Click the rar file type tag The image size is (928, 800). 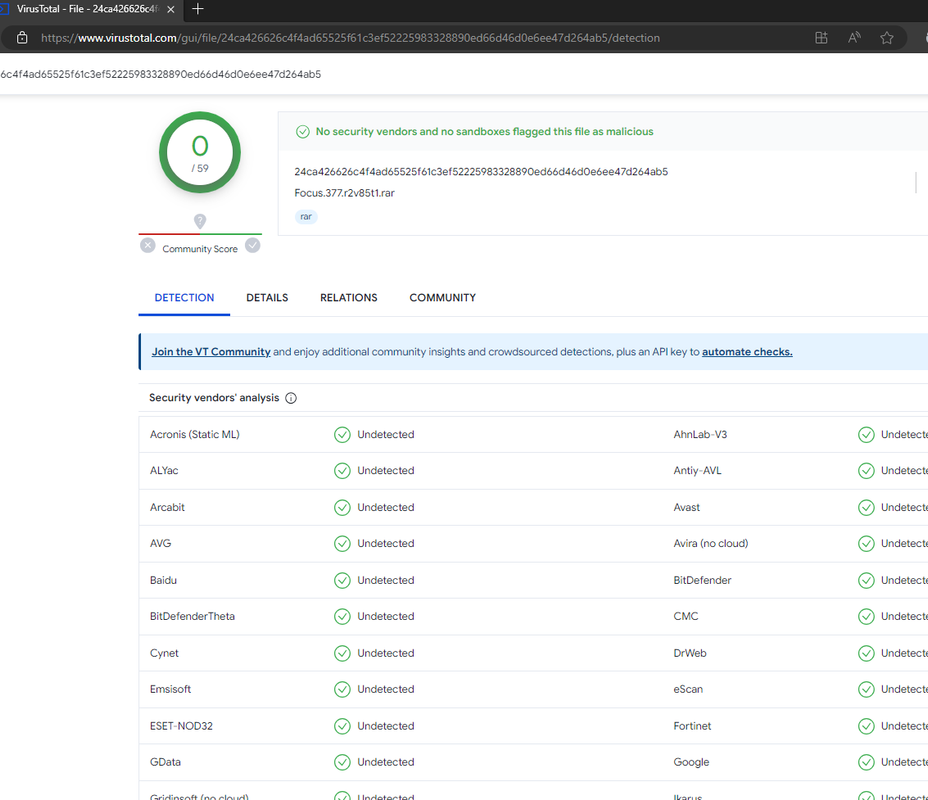(x=306, y=217)
